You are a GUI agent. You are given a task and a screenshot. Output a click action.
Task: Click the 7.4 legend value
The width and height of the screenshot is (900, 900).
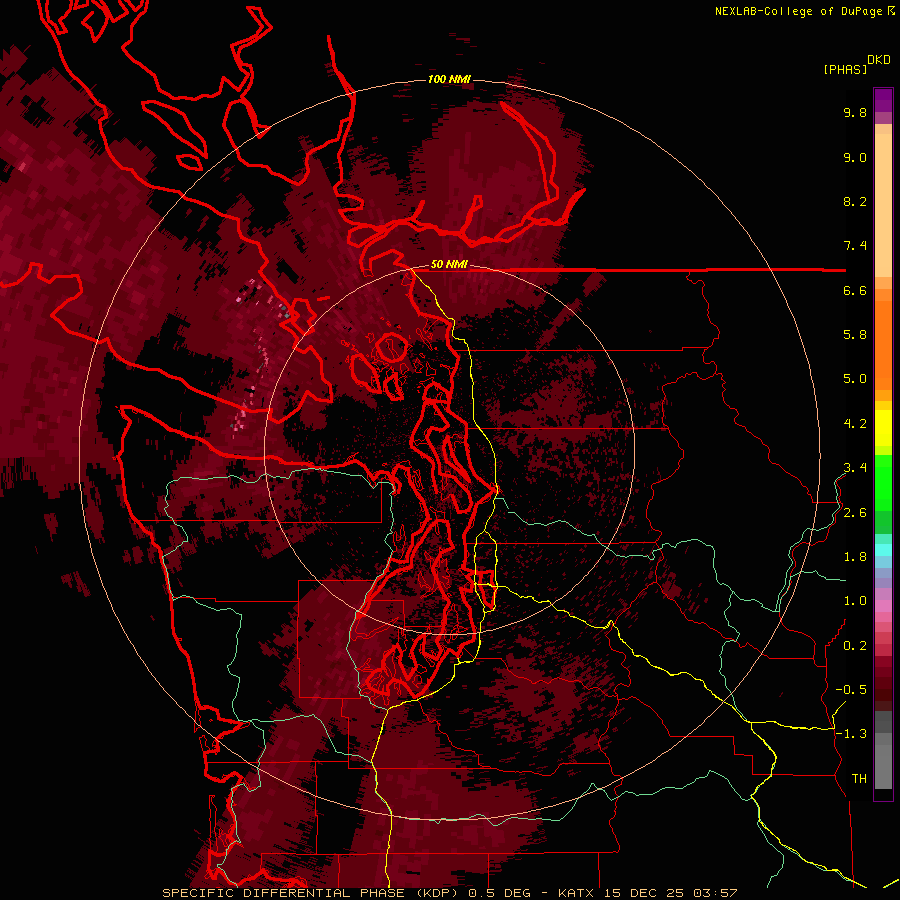[x=855, y=246]
